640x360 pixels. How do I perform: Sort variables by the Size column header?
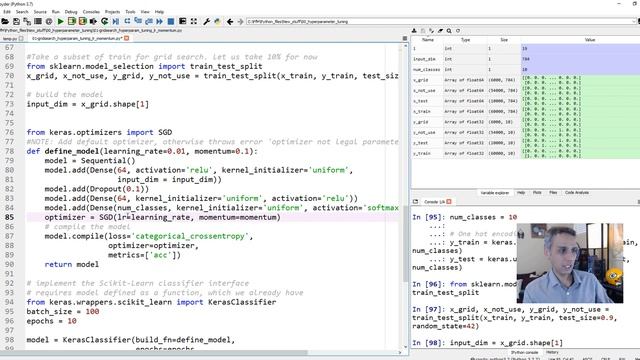coord(504,40)
